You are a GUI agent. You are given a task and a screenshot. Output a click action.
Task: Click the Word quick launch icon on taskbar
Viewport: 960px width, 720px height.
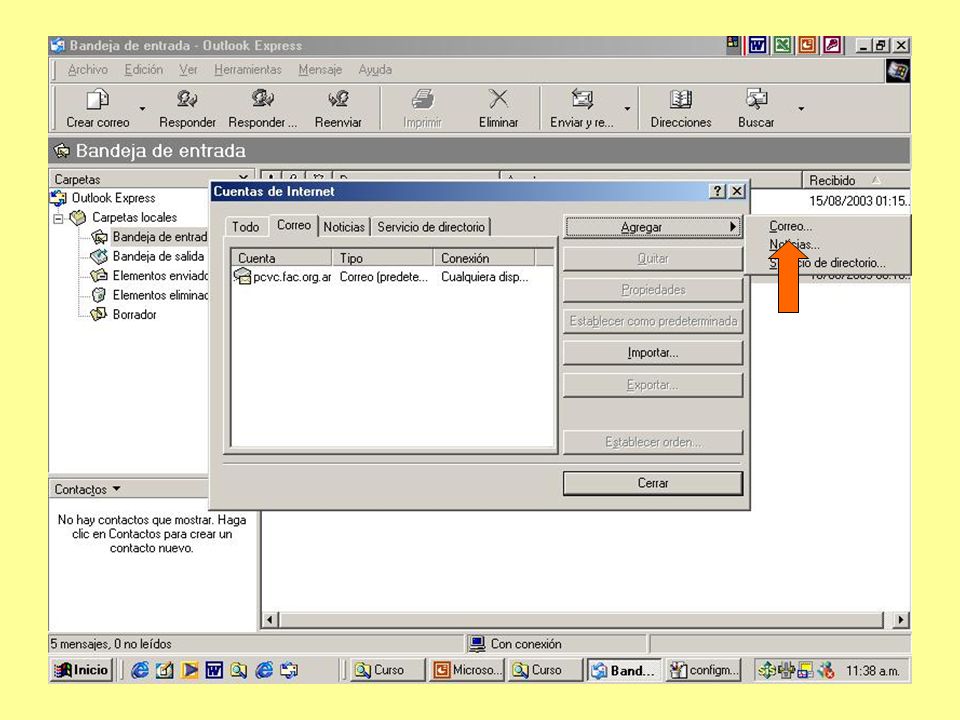coord(214,670)
